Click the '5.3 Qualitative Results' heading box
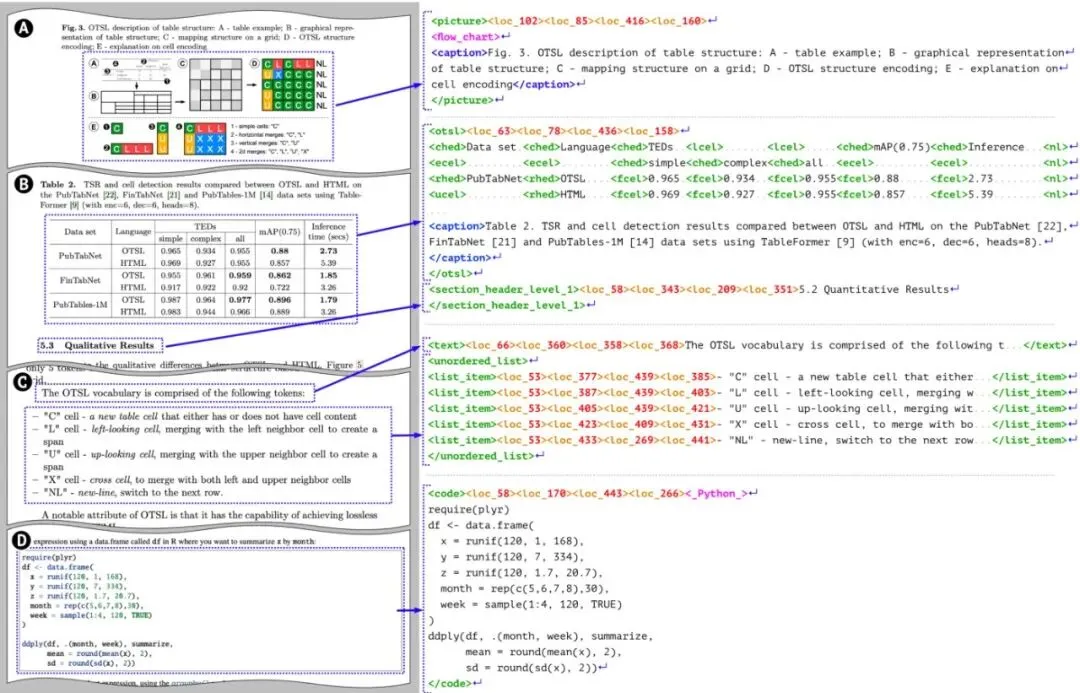The width and height of the screenshot is (1080, 693). click(x=101, y=345)
